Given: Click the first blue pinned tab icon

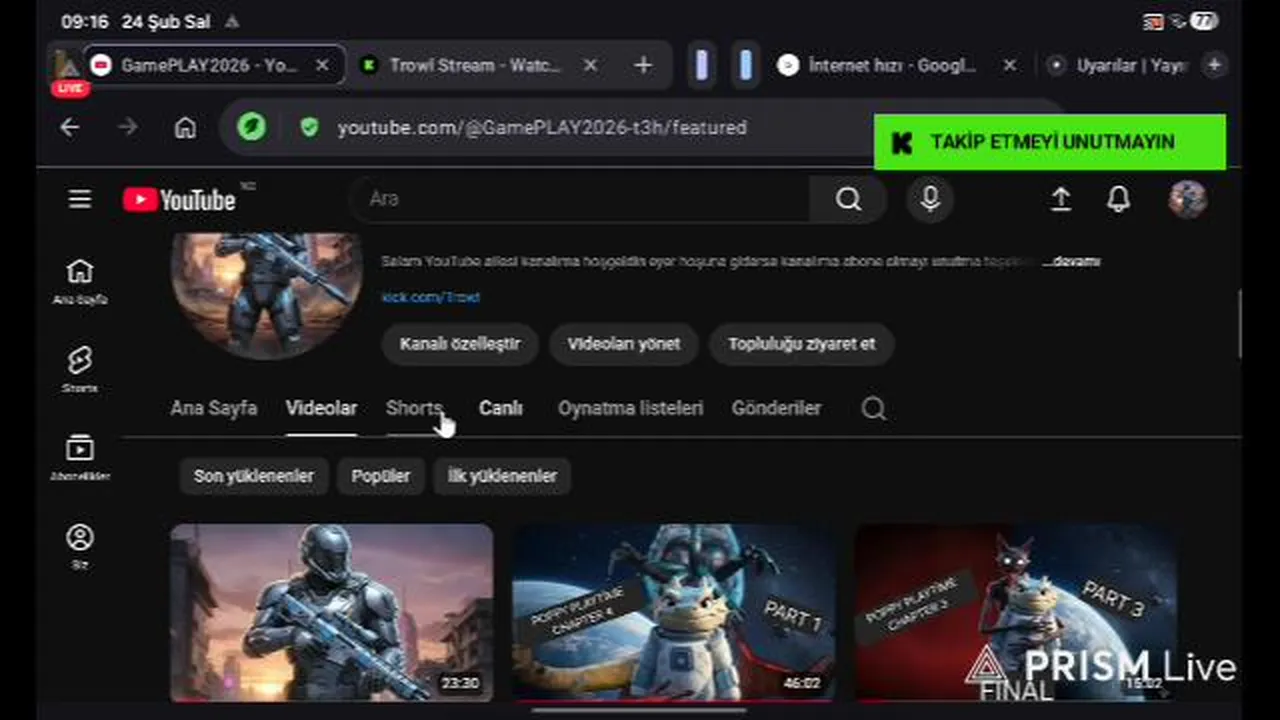Looking at the screenshot, I should (702, 65).
